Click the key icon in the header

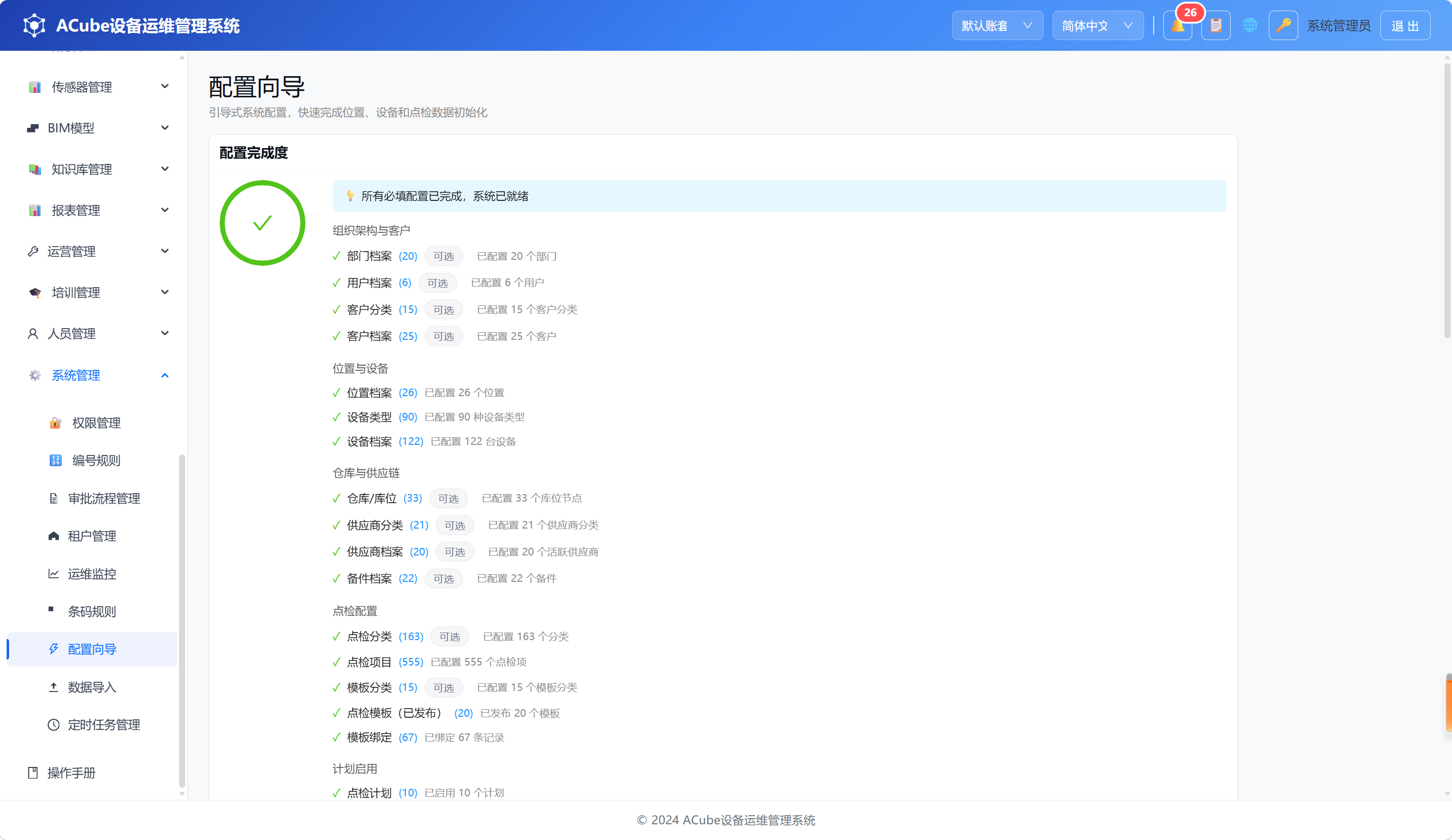click(x=1283, y=25)
